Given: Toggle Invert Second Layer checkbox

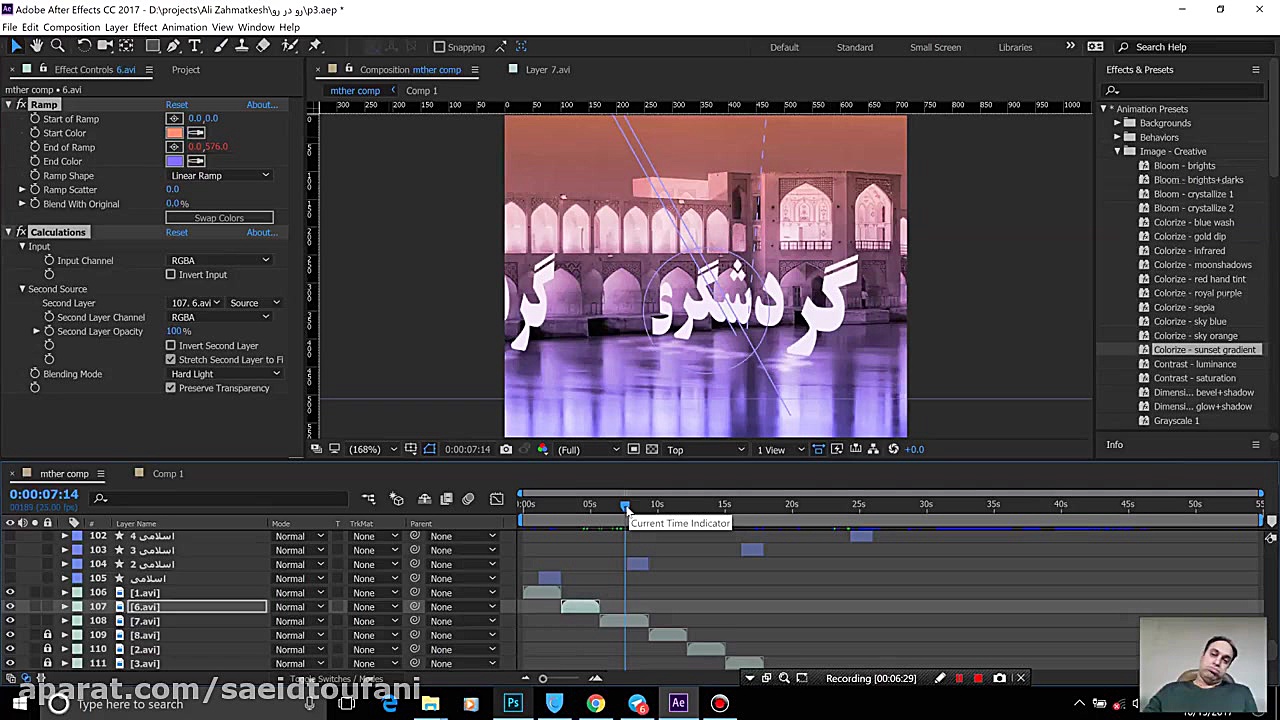Looking at the screenshot, I should [x=171, y=345].
